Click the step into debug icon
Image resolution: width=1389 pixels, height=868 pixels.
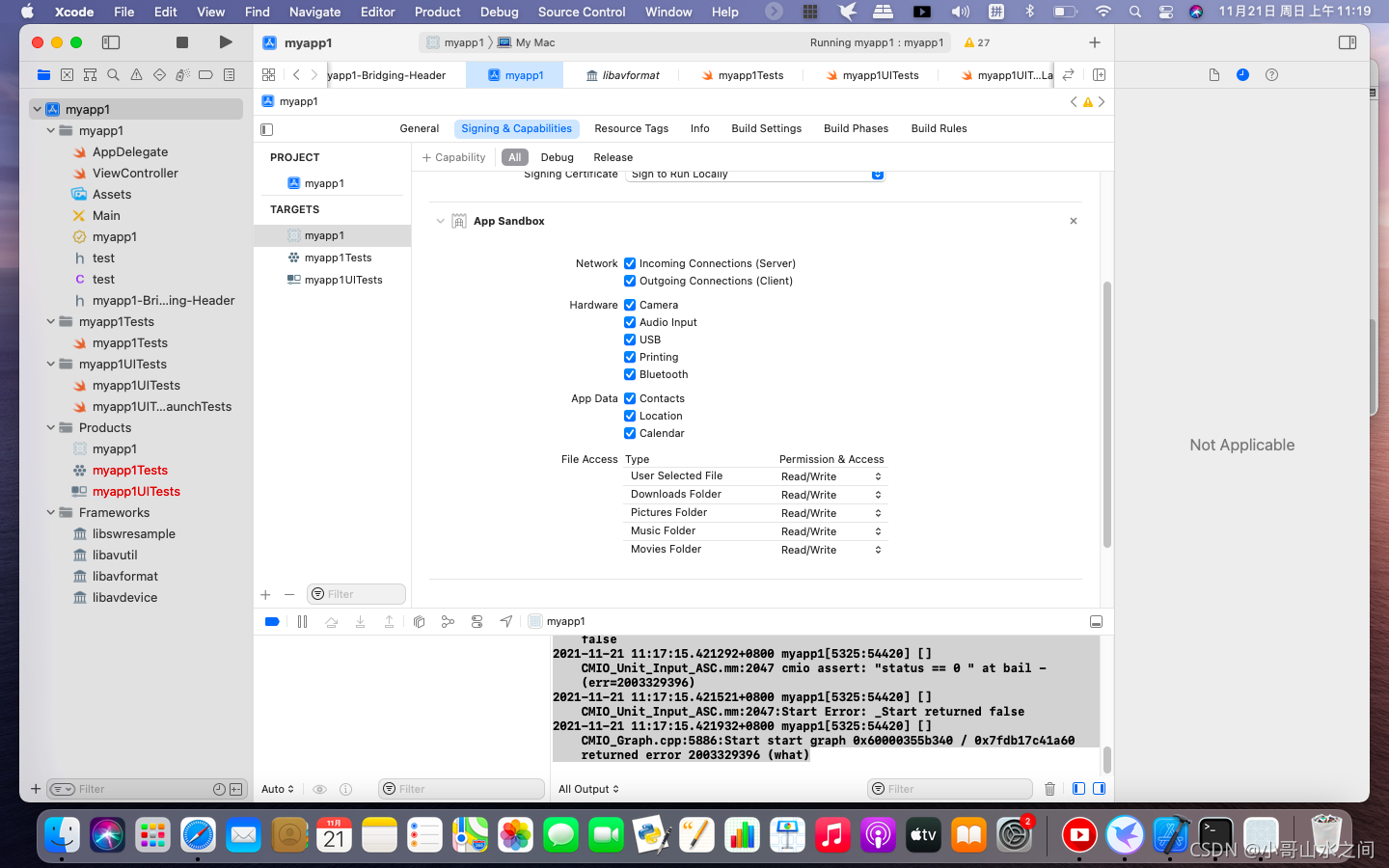pyautogui.click(x=360, y=622)
